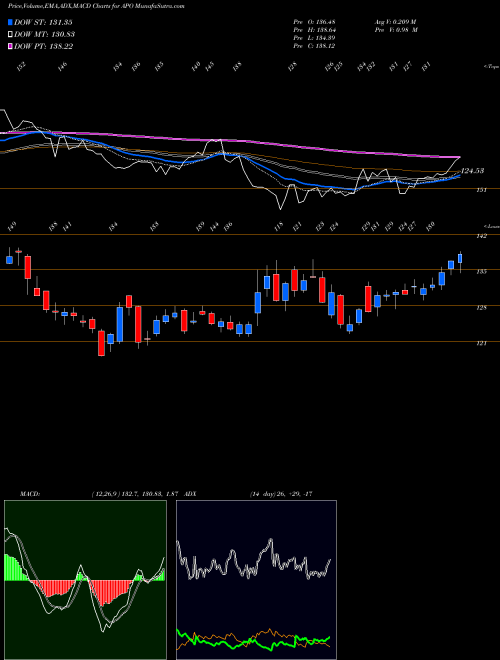
Task: Click inside the green MACD histogram panel
Action: click(x=85, y=580)
